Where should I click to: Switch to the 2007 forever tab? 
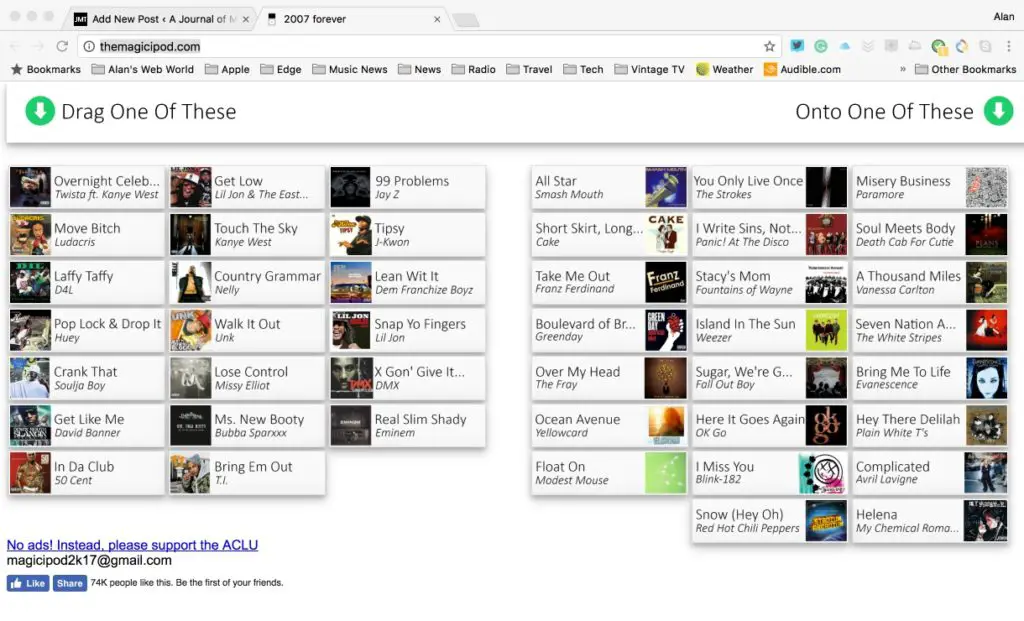(x=353, y=19)
